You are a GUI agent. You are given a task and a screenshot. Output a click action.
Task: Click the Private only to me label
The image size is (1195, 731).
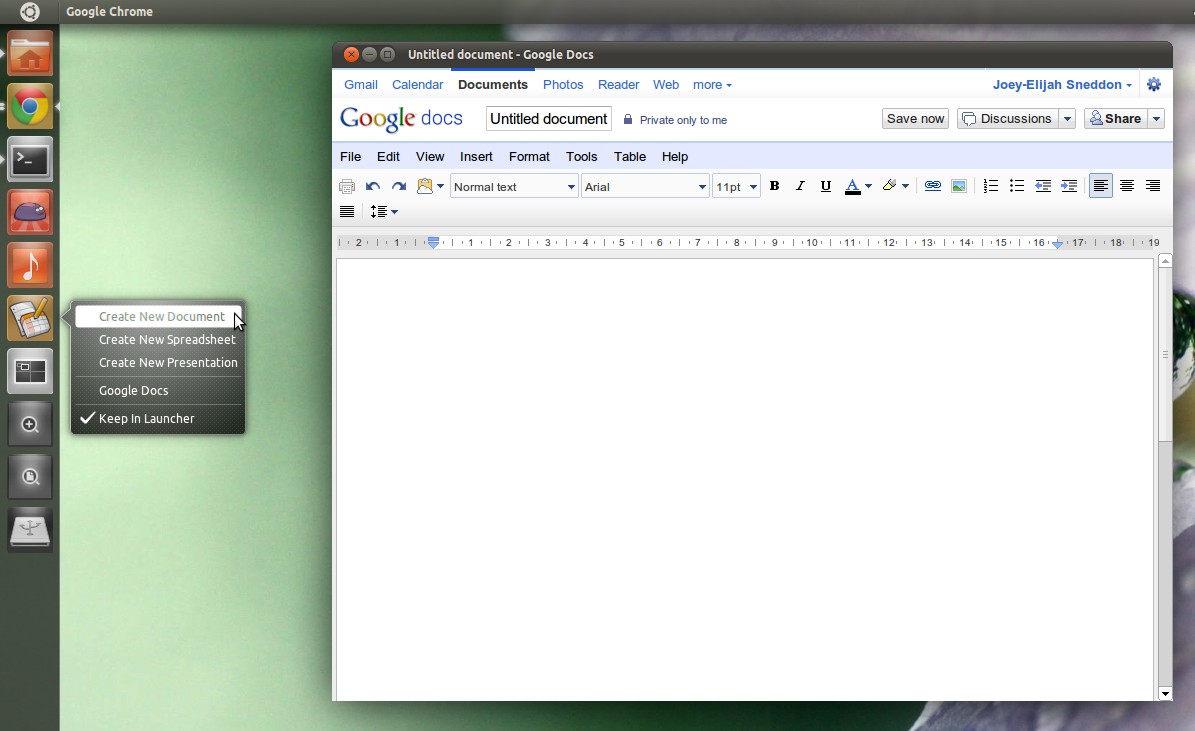pos(683,120)
